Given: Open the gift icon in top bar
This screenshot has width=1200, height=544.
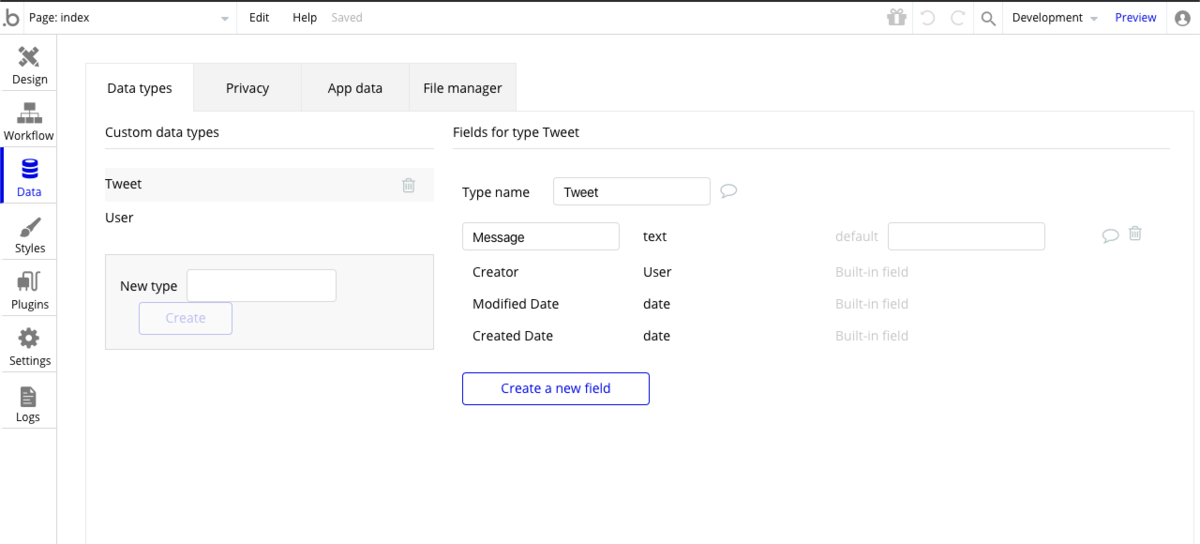Looking at the screenshot, I should pos(896,18).
